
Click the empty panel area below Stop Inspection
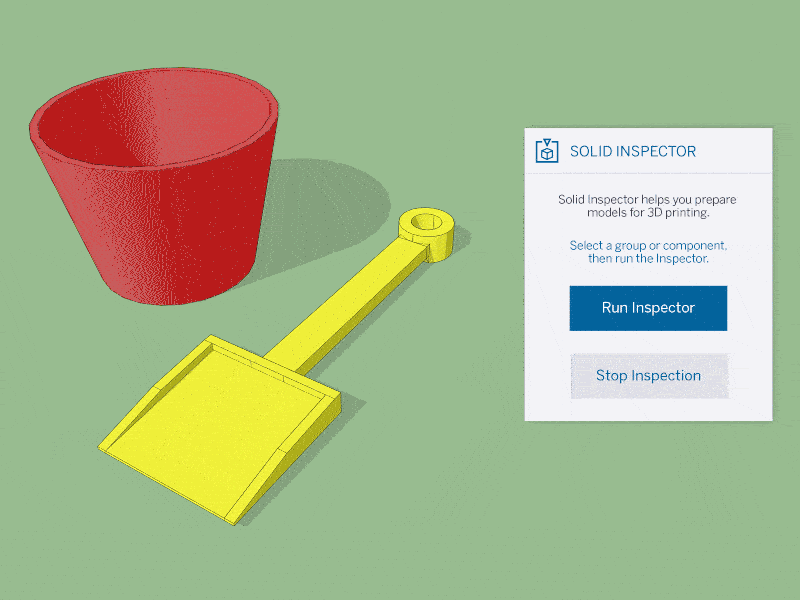tap(648, 410)
